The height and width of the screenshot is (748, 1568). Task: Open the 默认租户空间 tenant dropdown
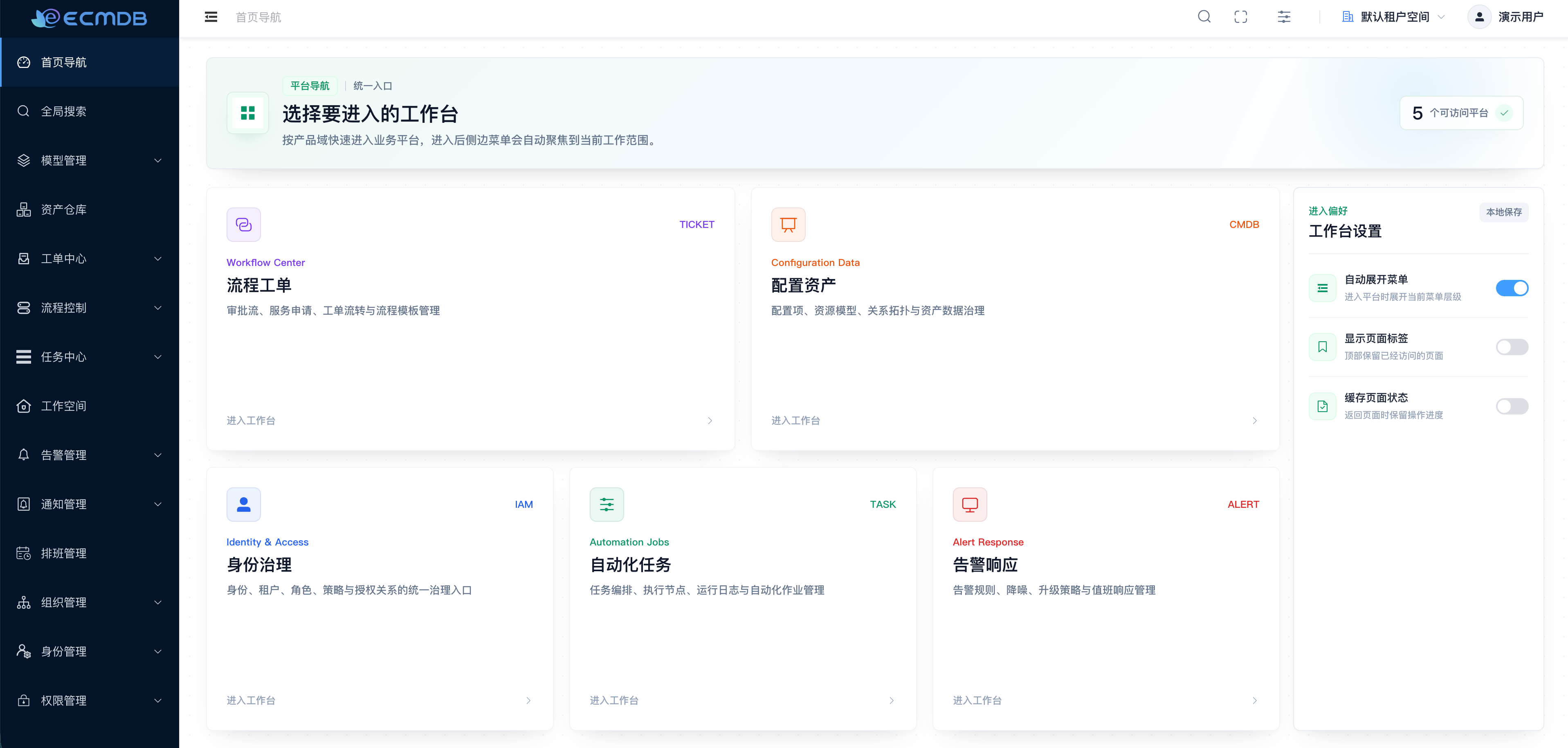point(1393,17)
